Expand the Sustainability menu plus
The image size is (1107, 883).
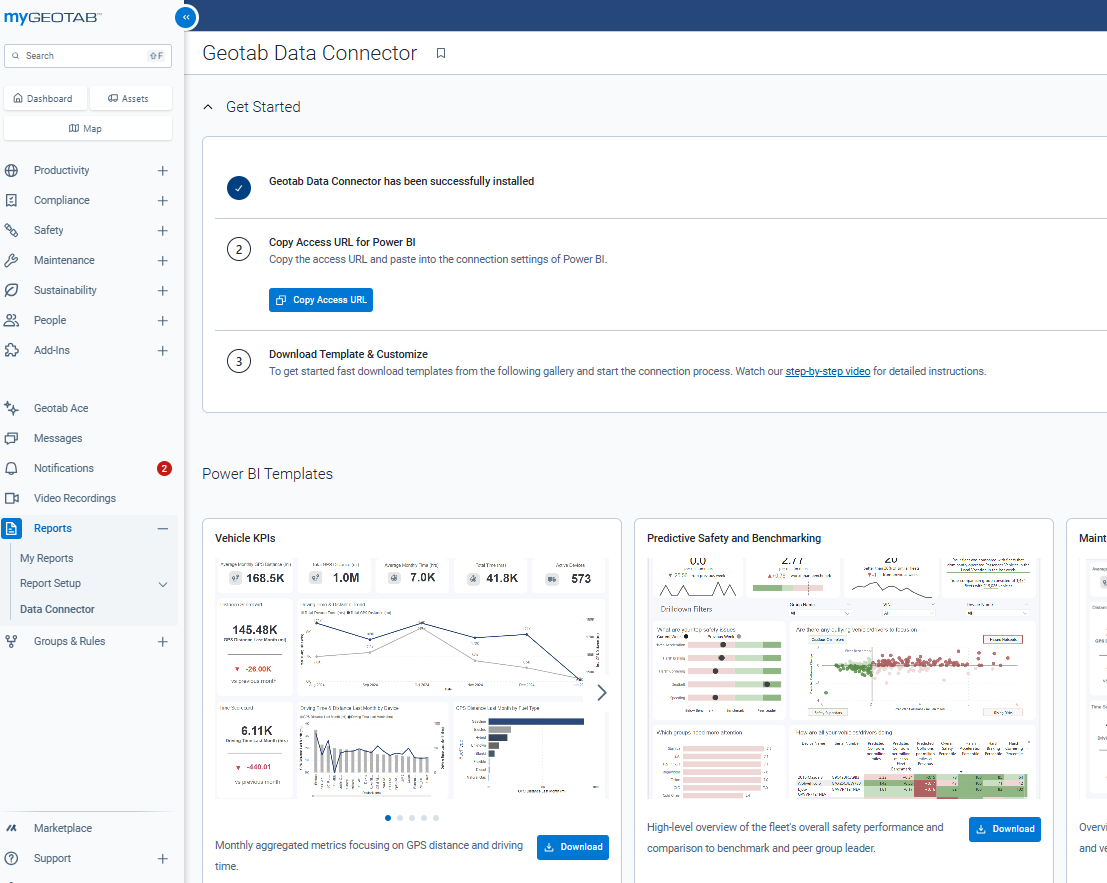pos(162,291)
